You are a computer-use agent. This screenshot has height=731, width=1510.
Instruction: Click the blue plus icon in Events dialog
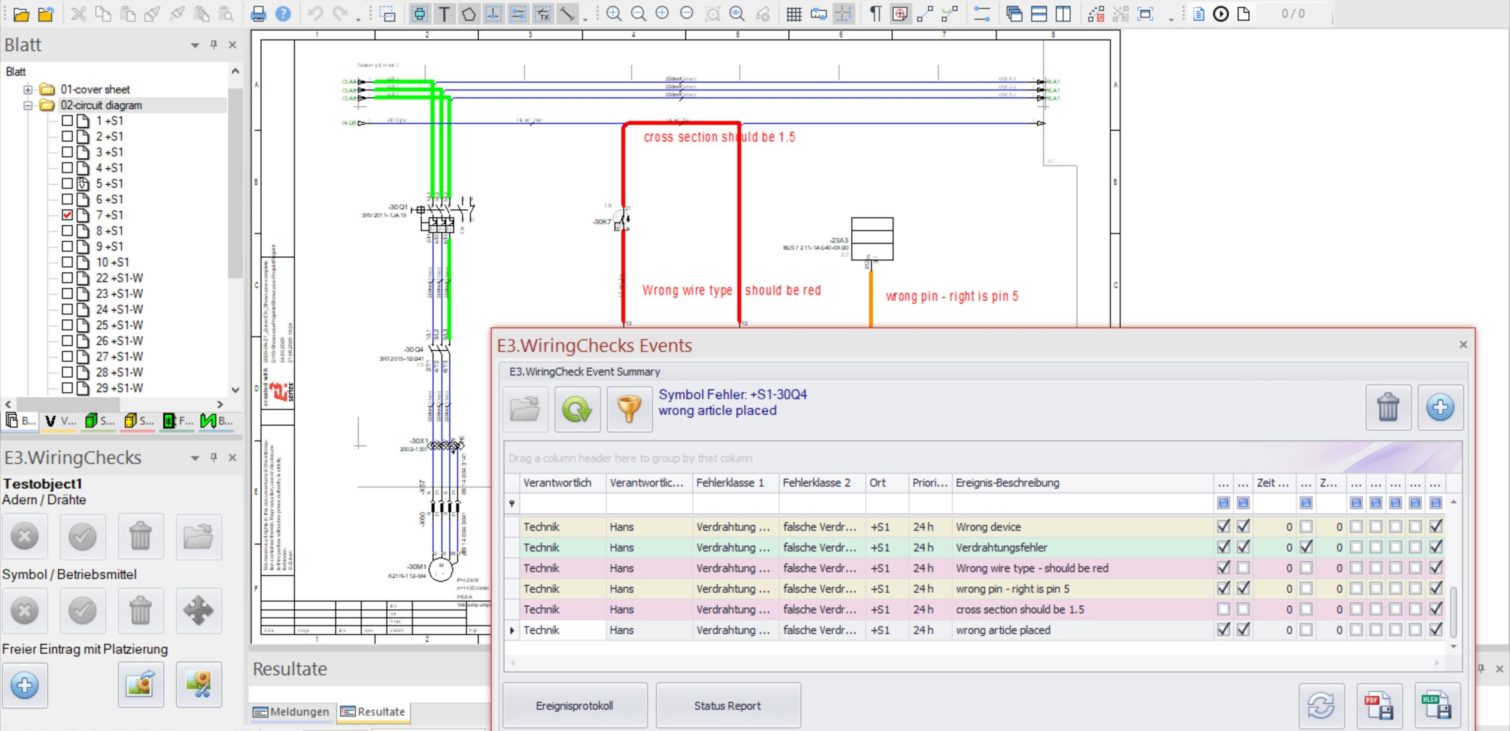click(x=1439, y=408)
